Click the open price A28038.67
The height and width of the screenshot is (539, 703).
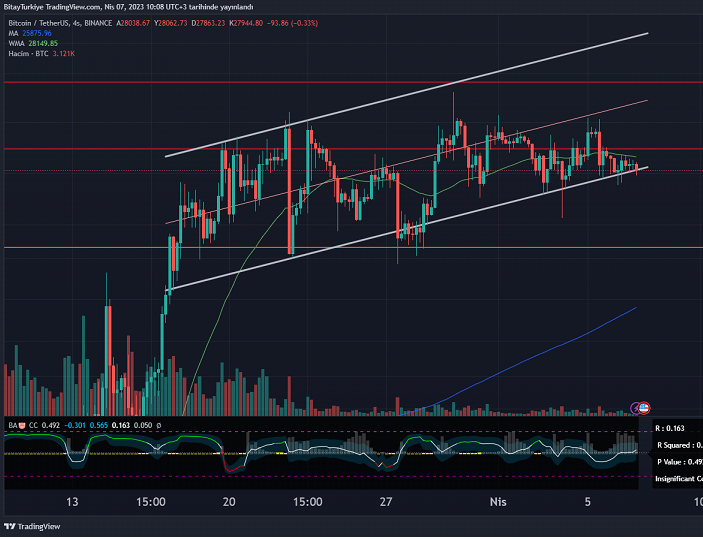(133, 23)
